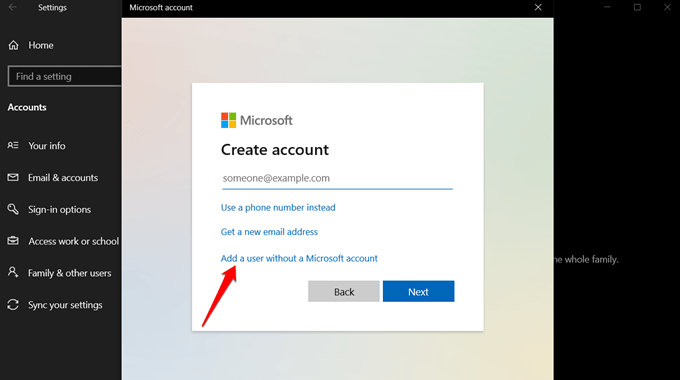Open Sign-in options page
This screenshot has width=680, height=380.
[x=59, y=210]
